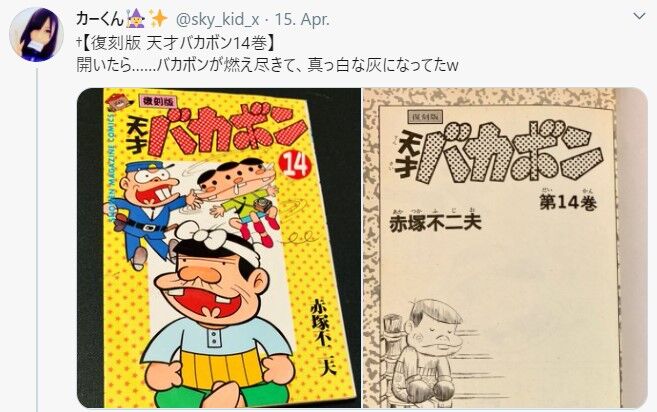
Task: Click the 復刻版 label on the color cover
Action: click(x=158, y=101)
